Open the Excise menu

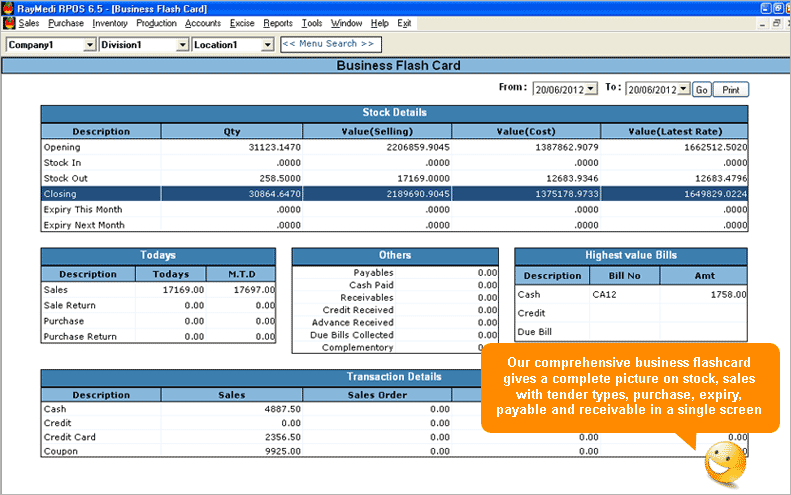pos(243,22)
